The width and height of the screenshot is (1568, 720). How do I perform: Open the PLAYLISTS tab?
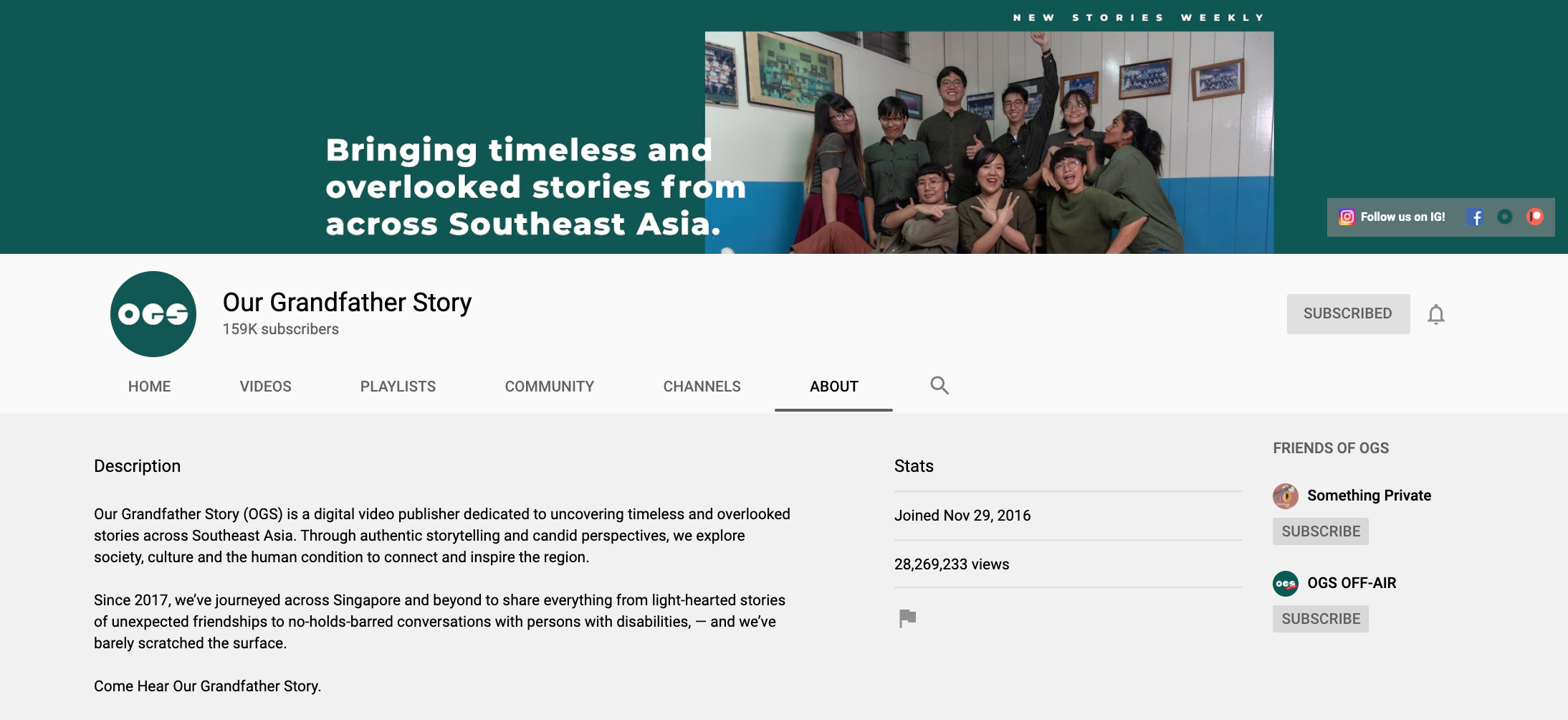click(398, 387)
